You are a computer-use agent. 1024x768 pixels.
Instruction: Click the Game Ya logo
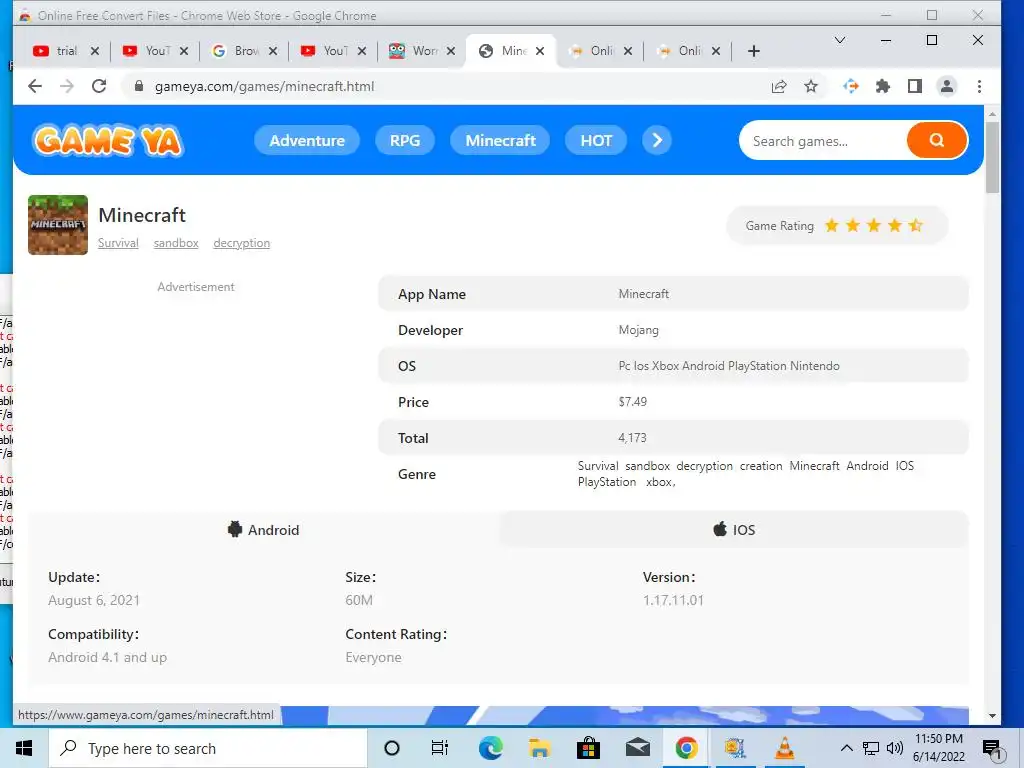[x=108, y=140]
